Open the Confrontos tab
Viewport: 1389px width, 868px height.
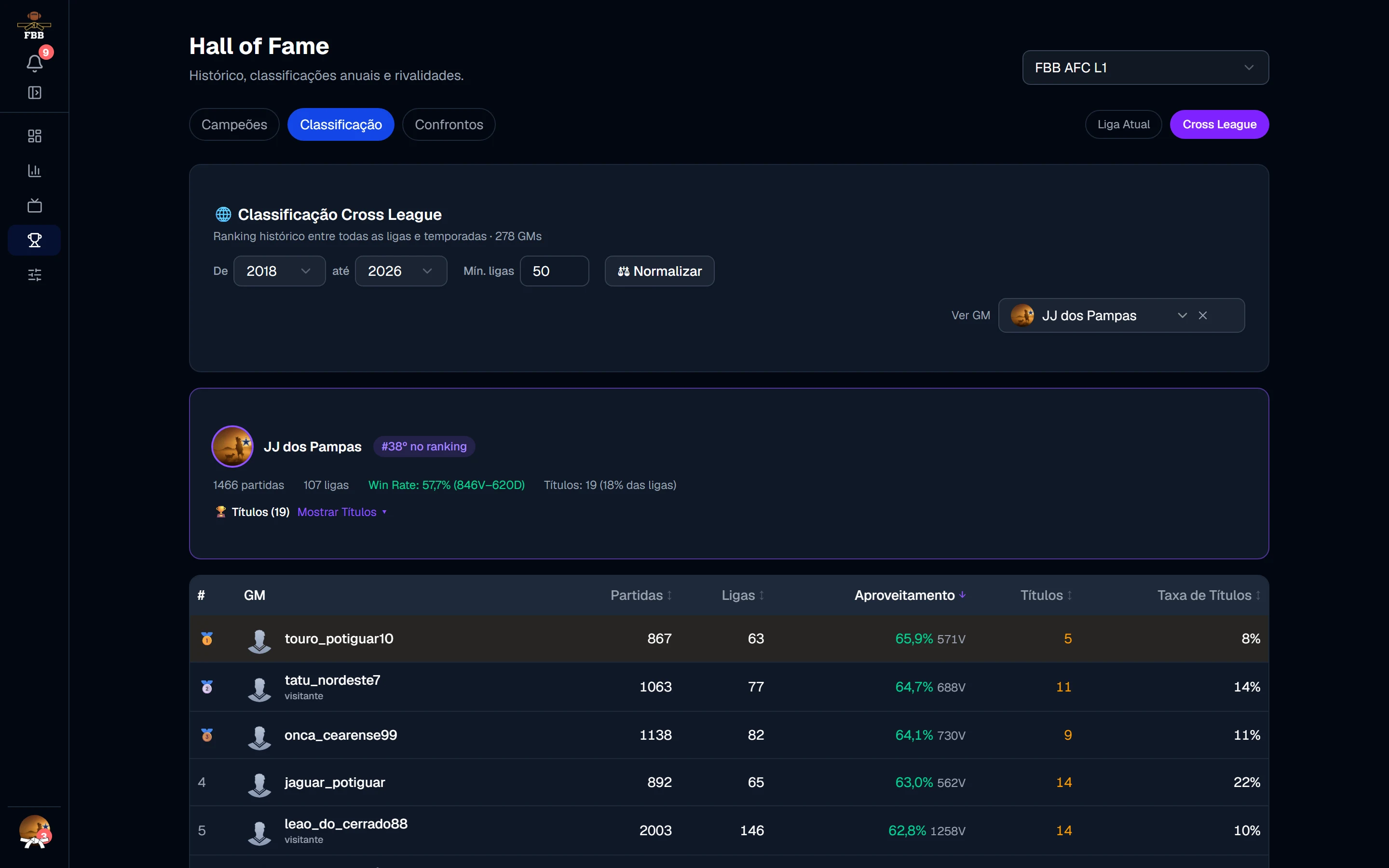449,124
